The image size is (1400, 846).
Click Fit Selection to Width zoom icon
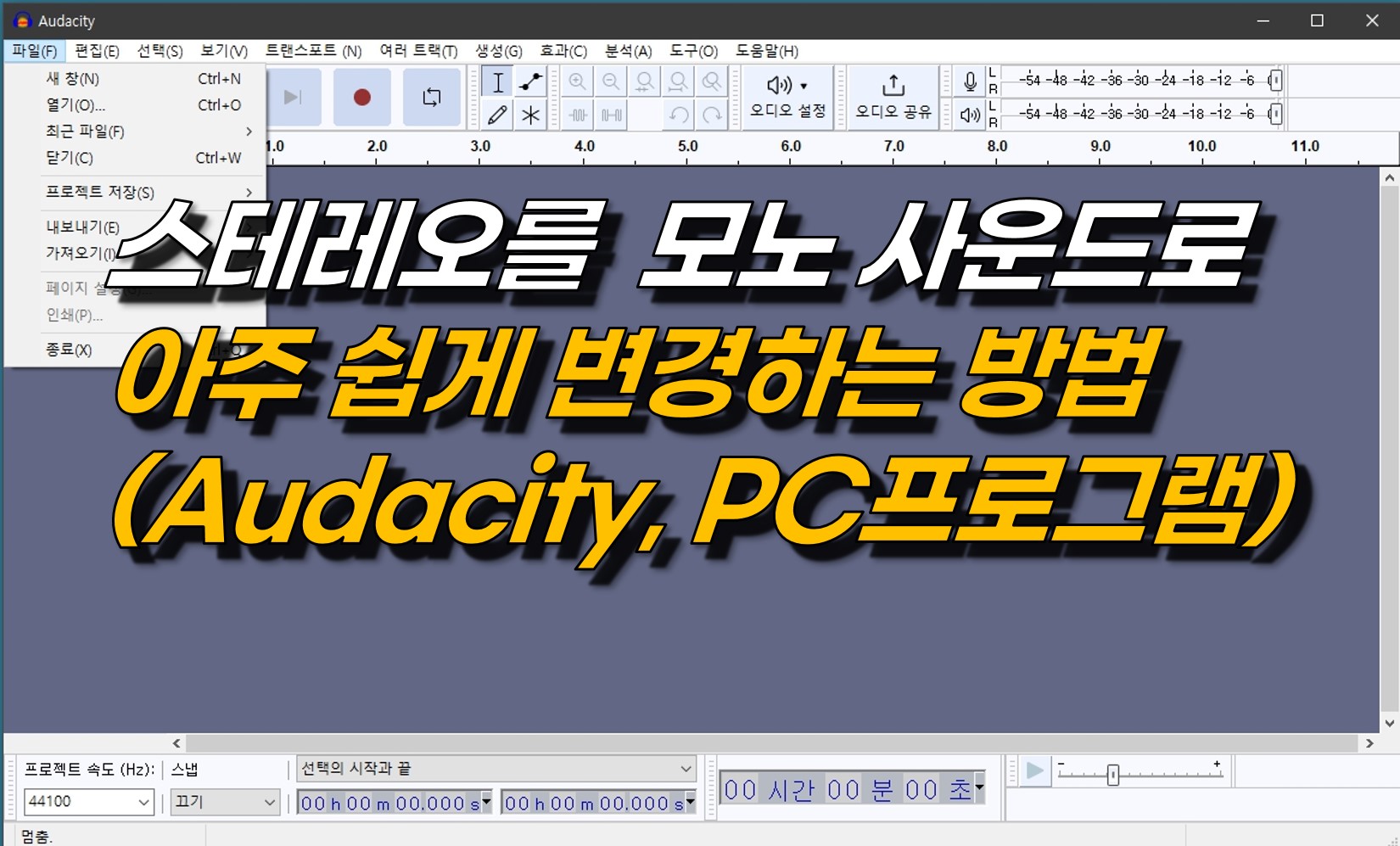click(x=645, y=82)
